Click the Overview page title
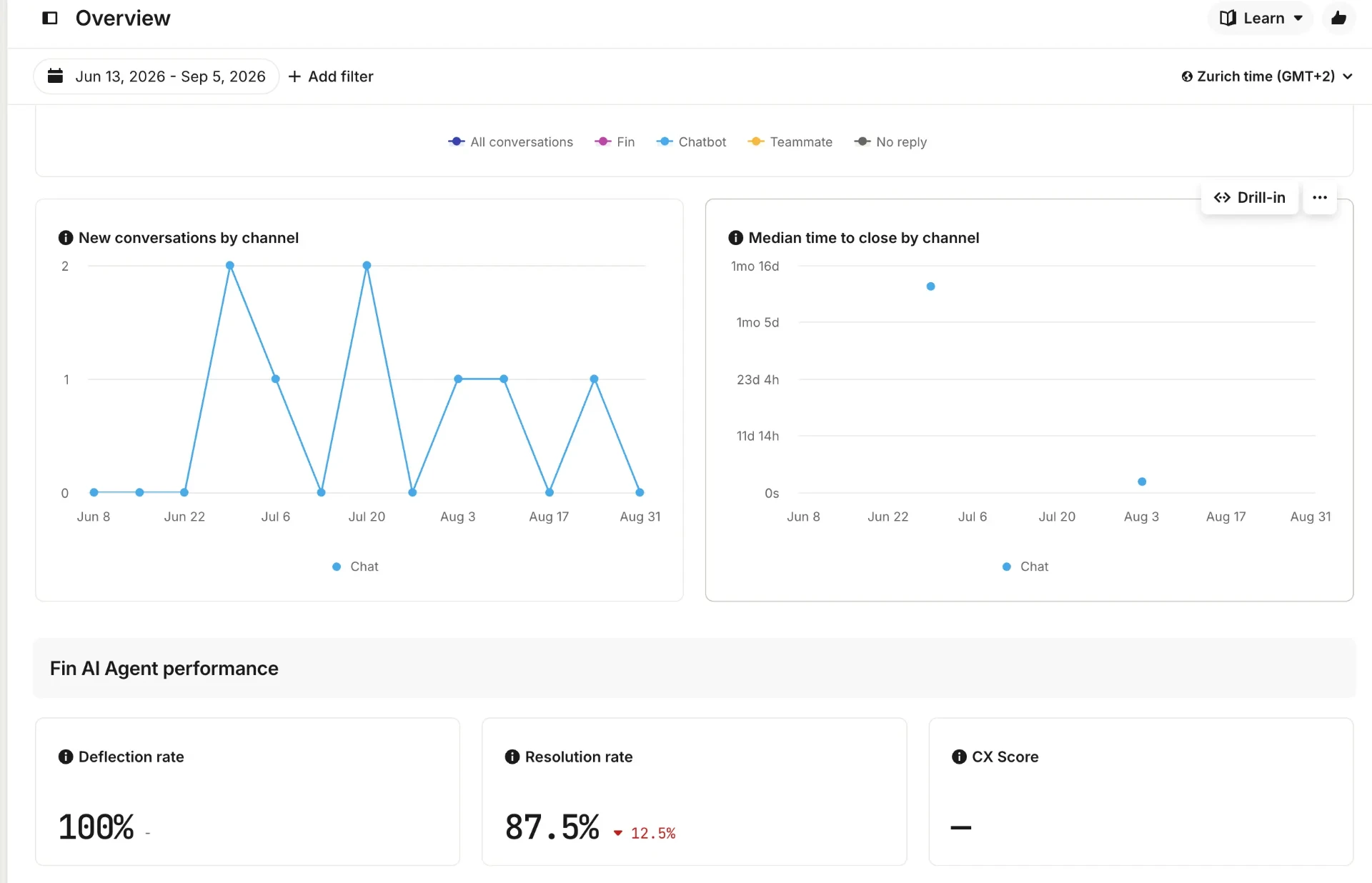Viewport: 1372px width, 883px height. click(123, 18)
